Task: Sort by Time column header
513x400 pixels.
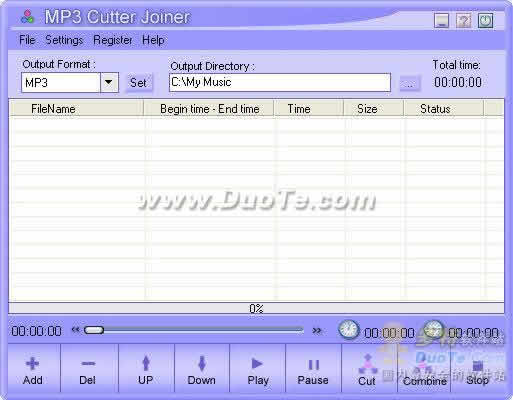Action: (x=309, y=109)
